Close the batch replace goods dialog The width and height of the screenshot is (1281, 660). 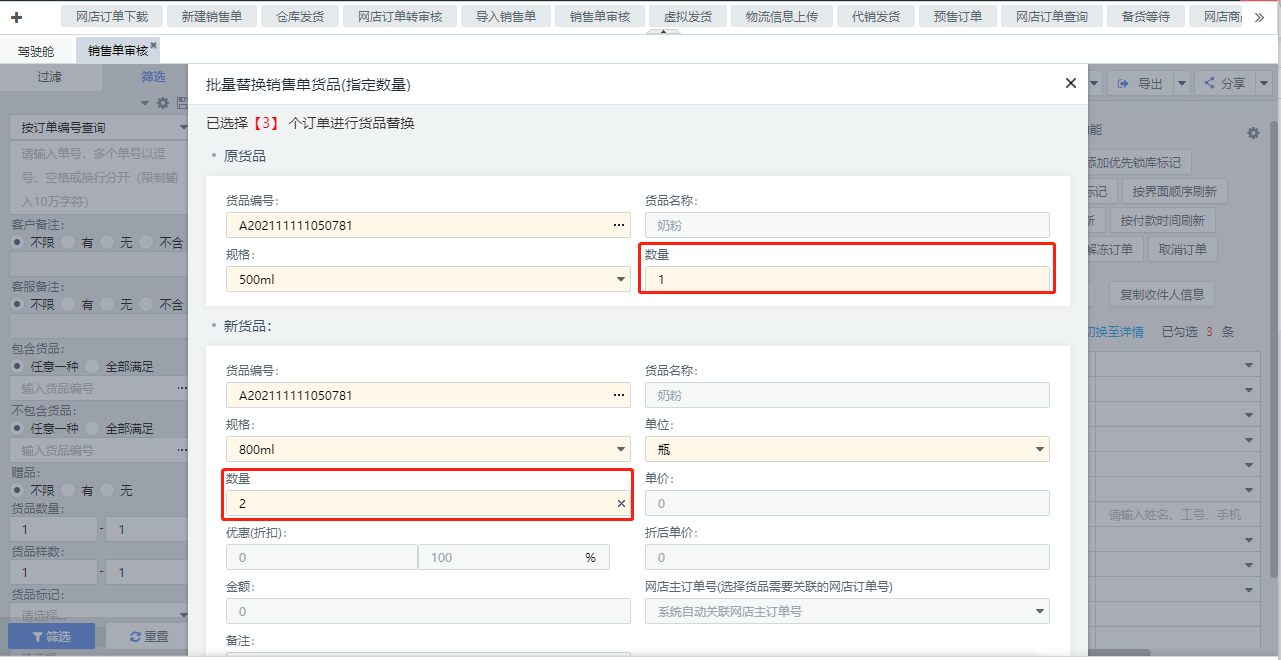pyautogui.click(x=1071, y=84)
